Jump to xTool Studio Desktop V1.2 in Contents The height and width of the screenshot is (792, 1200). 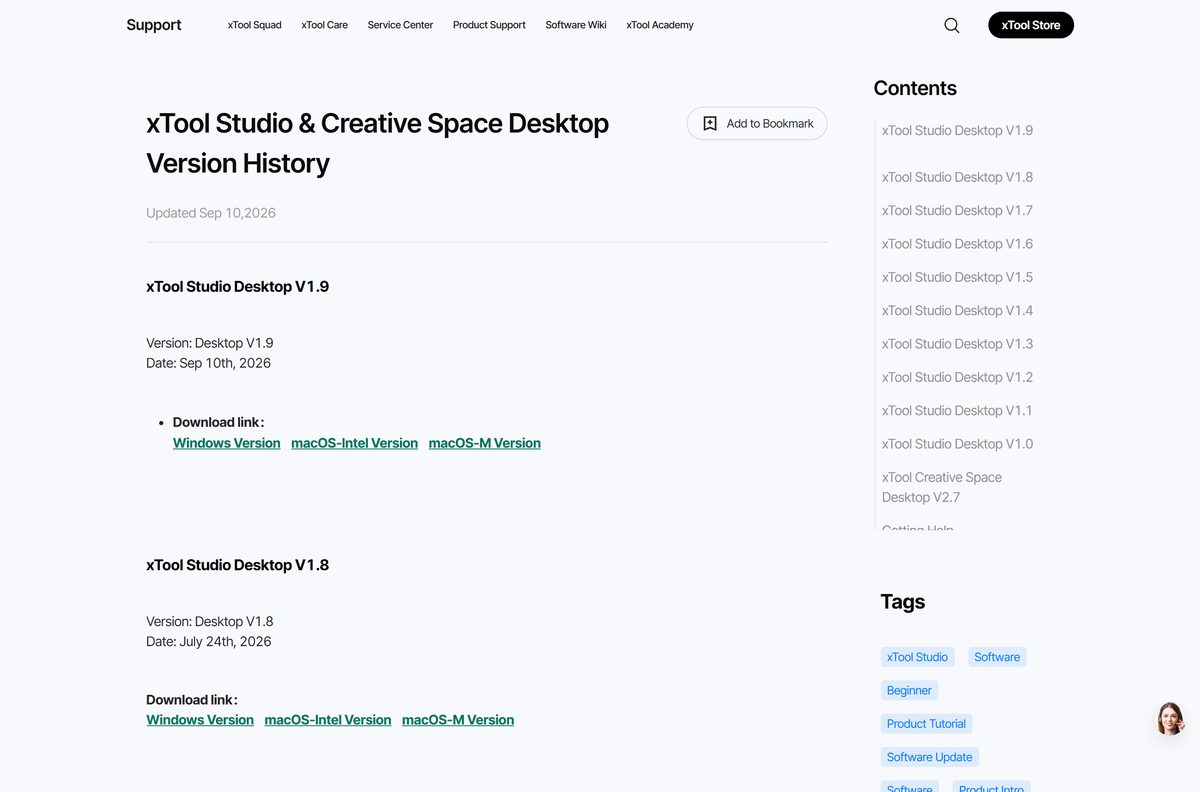click(957, 377)
